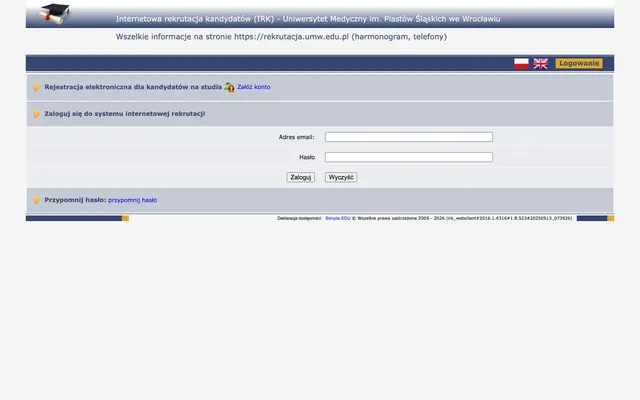Click the Przypomnij hasło heading text

click(75, 200)
